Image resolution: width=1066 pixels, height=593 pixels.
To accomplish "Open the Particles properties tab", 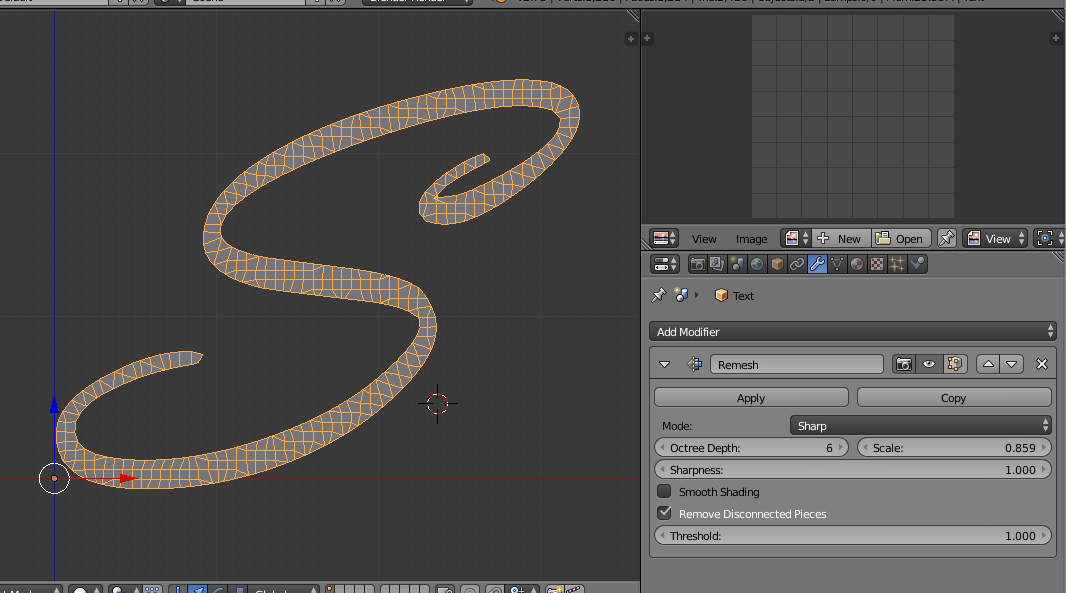I will point(897,264).
